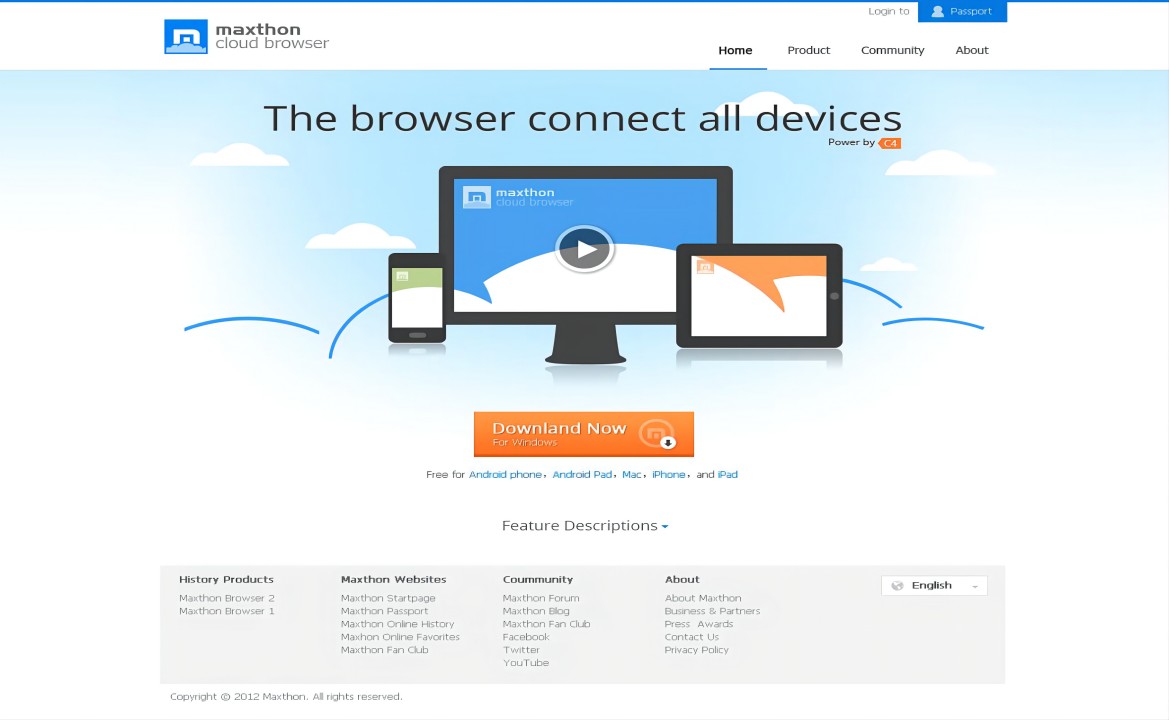Open the Privacy Policy link
The height and width of the screenshot is (720, 1169).
(696, 650)
